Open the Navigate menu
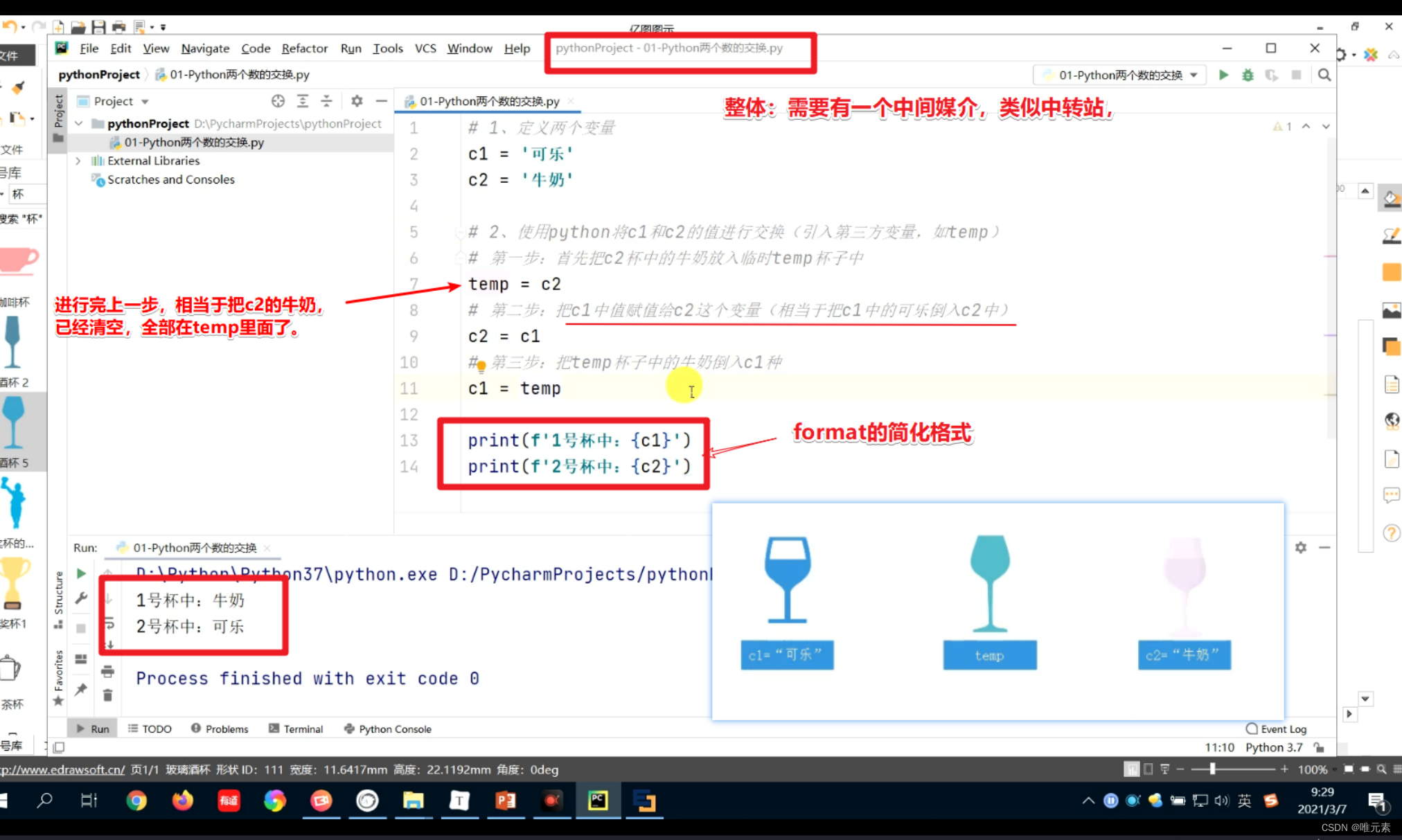Viewport: 1402px width, 840px height. [x=205, y=48]
